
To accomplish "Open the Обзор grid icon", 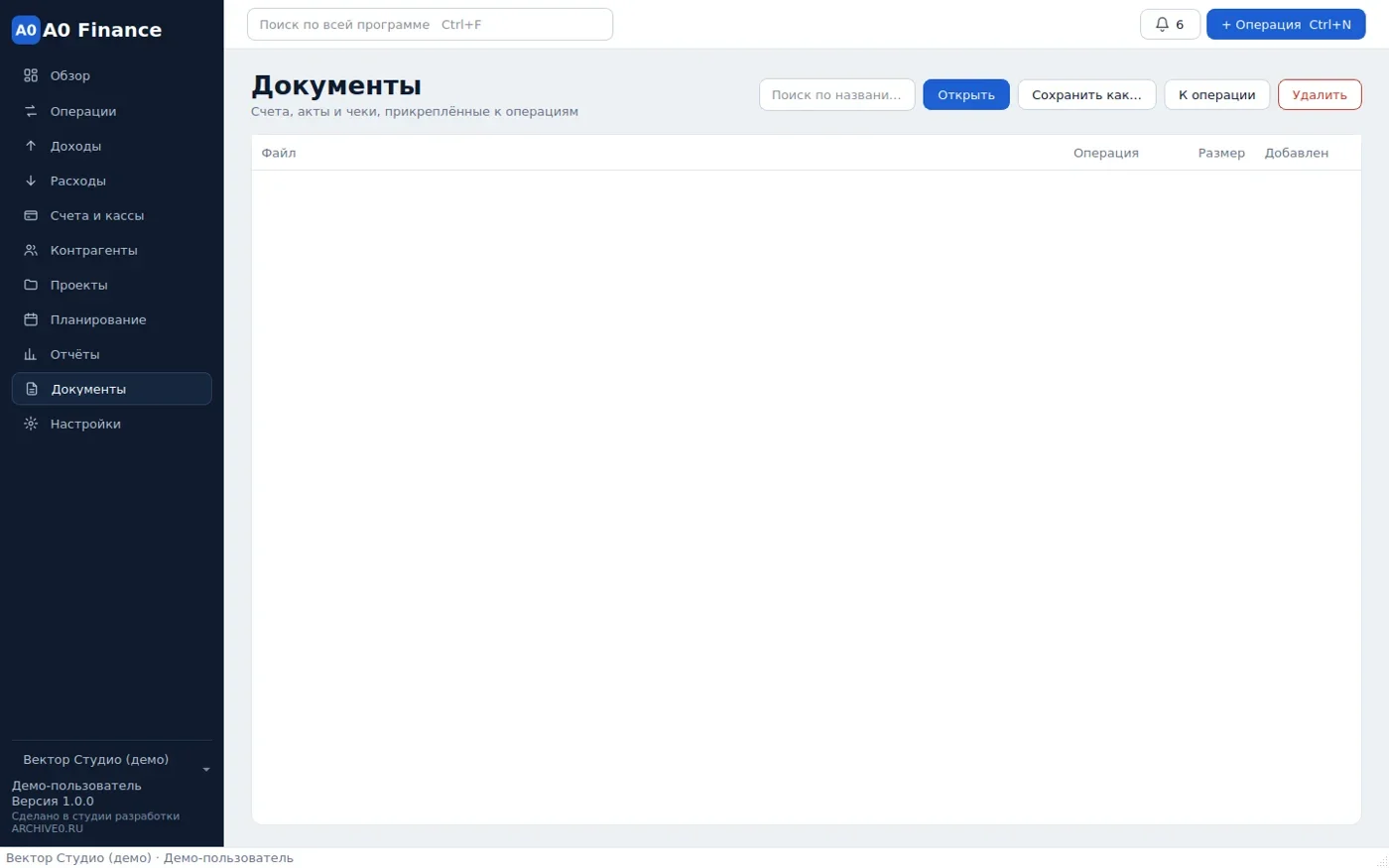I will (31, 75).
